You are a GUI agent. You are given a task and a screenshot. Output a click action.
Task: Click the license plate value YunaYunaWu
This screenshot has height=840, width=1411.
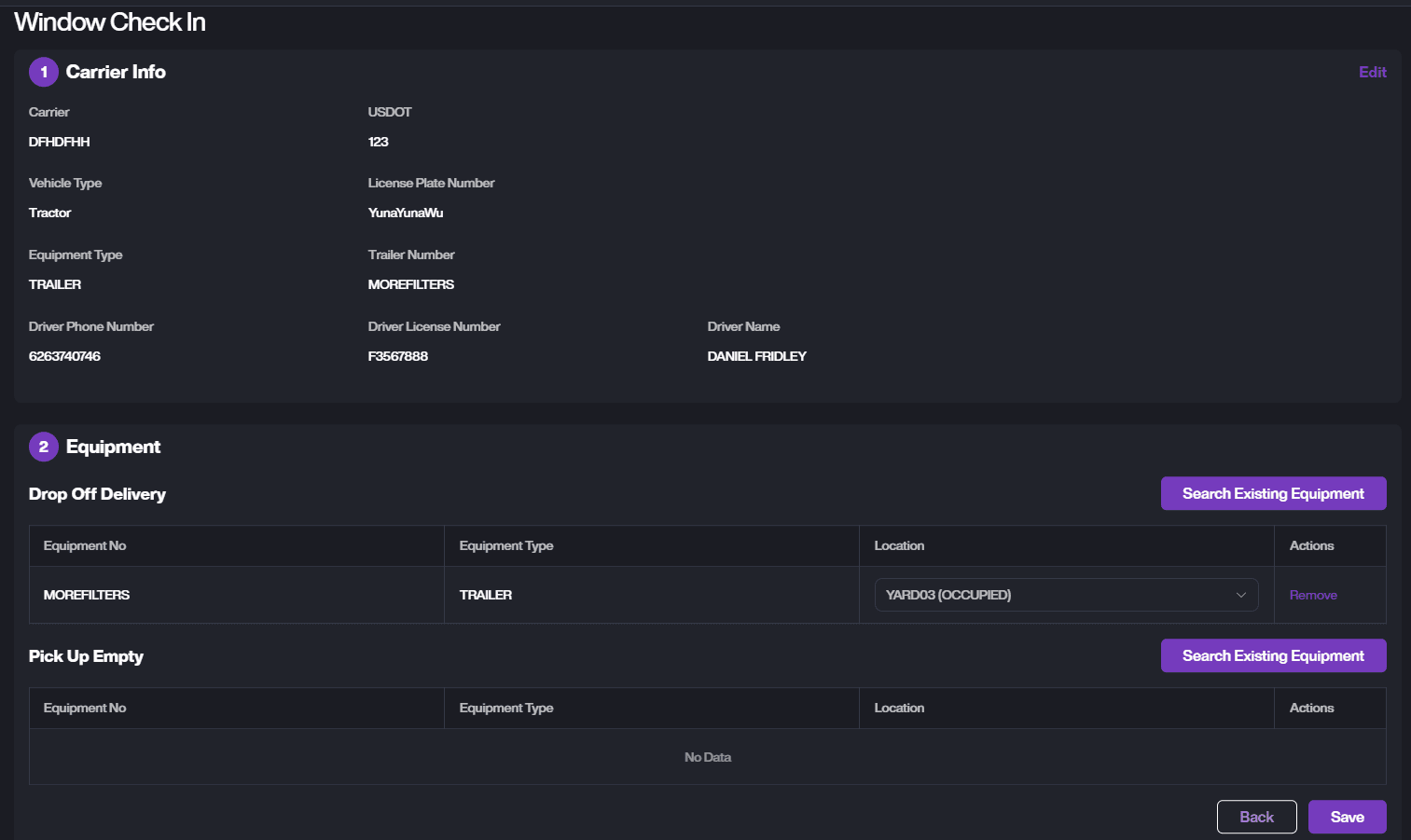point(406,213)
